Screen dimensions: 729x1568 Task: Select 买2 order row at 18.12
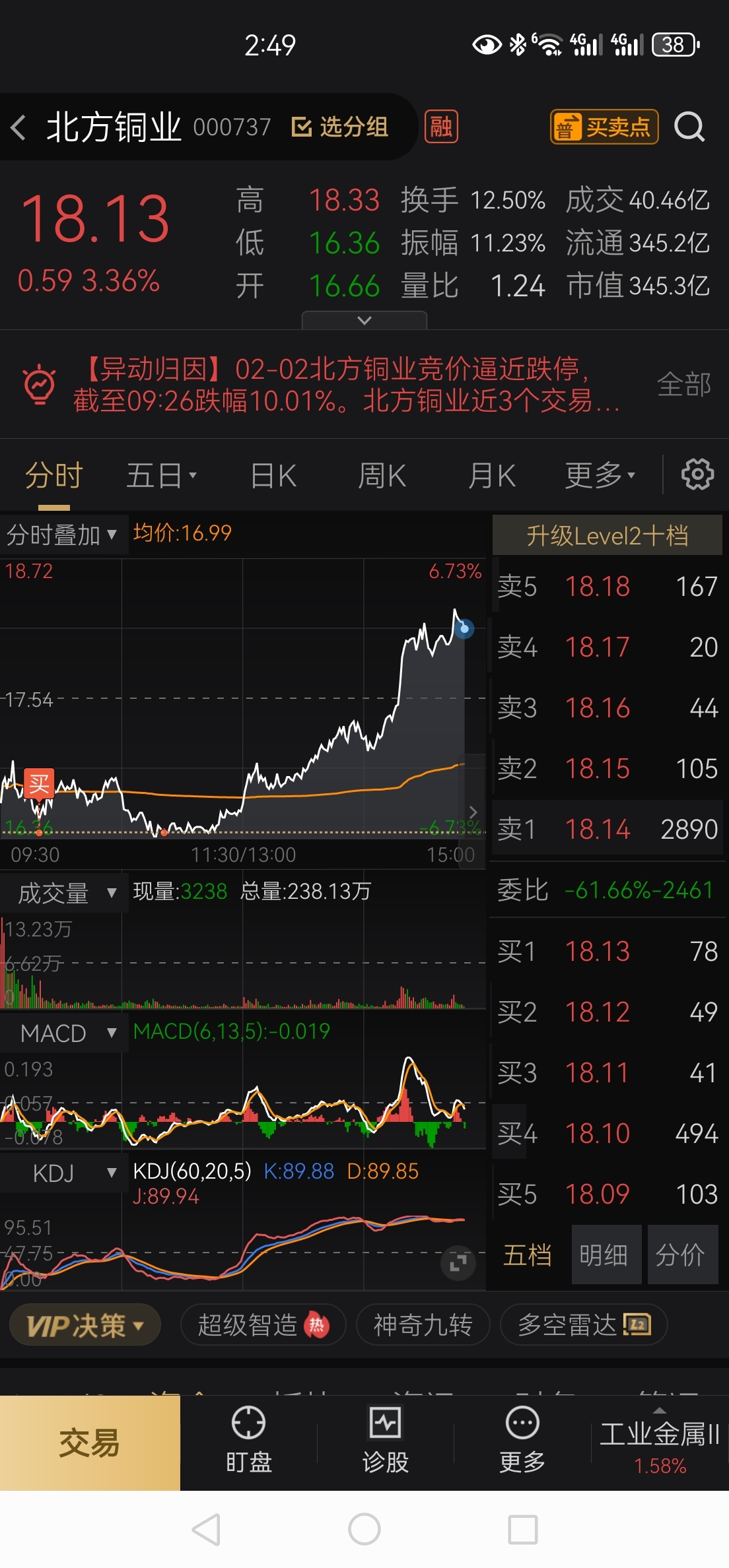point(607,1012)
